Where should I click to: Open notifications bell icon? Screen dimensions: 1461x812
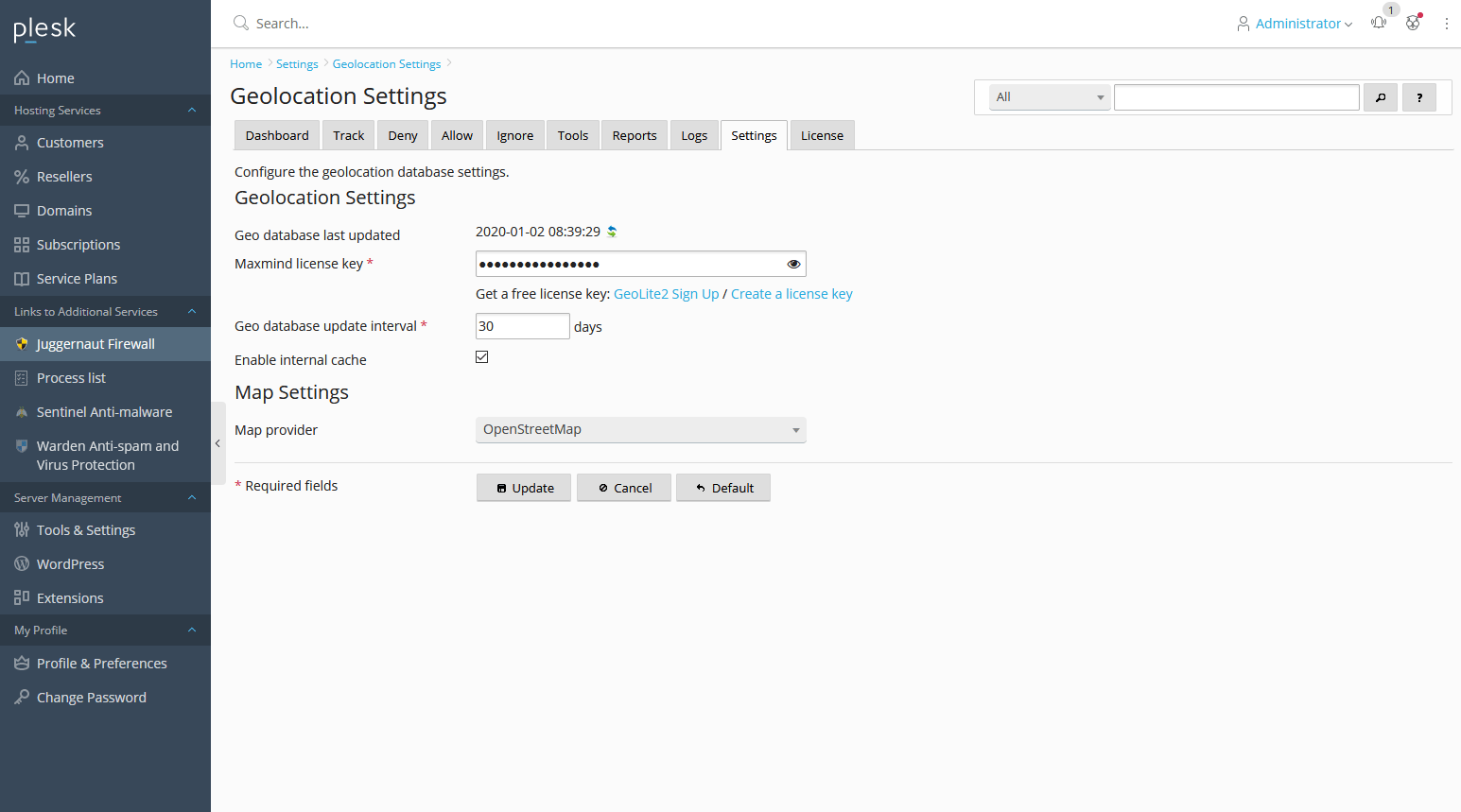(x=1379, y=23)
